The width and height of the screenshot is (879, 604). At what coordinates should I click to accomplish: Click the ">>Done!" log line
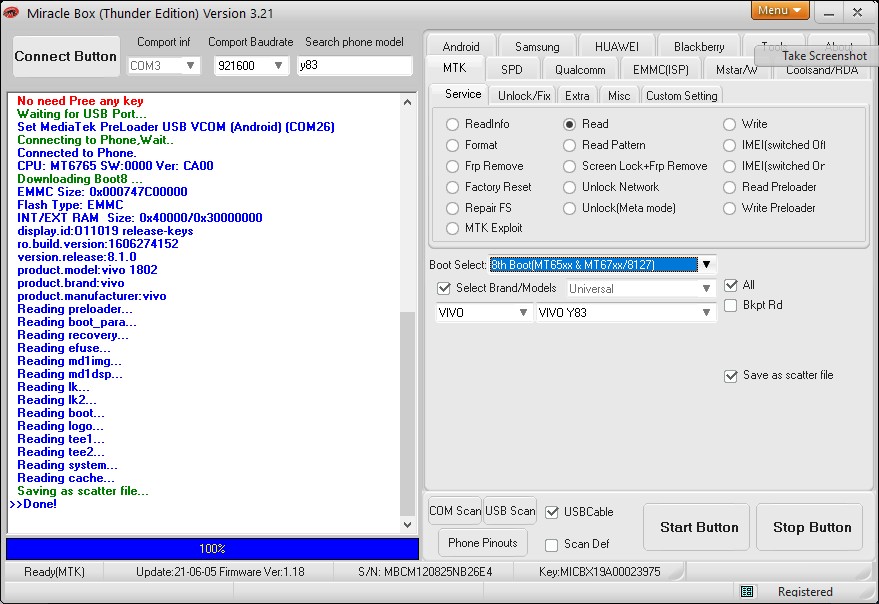[34, 504]
